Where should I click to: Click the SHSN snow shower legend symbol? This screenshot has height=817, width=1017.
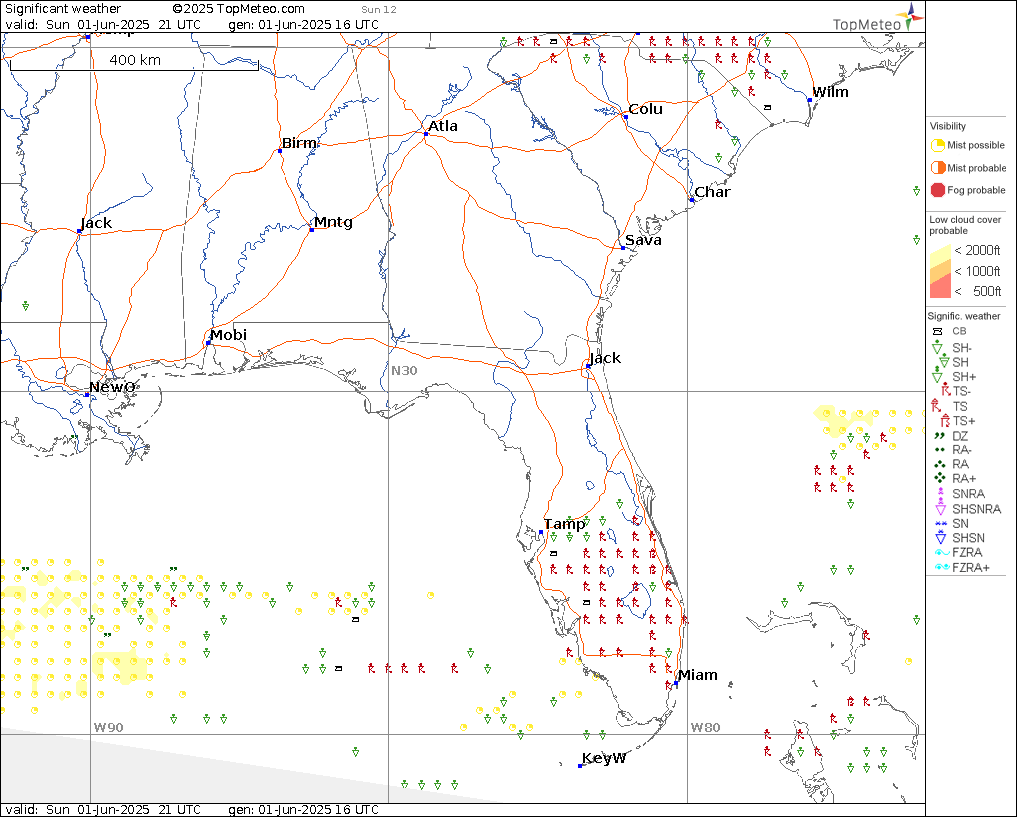(x=941, y=537)
